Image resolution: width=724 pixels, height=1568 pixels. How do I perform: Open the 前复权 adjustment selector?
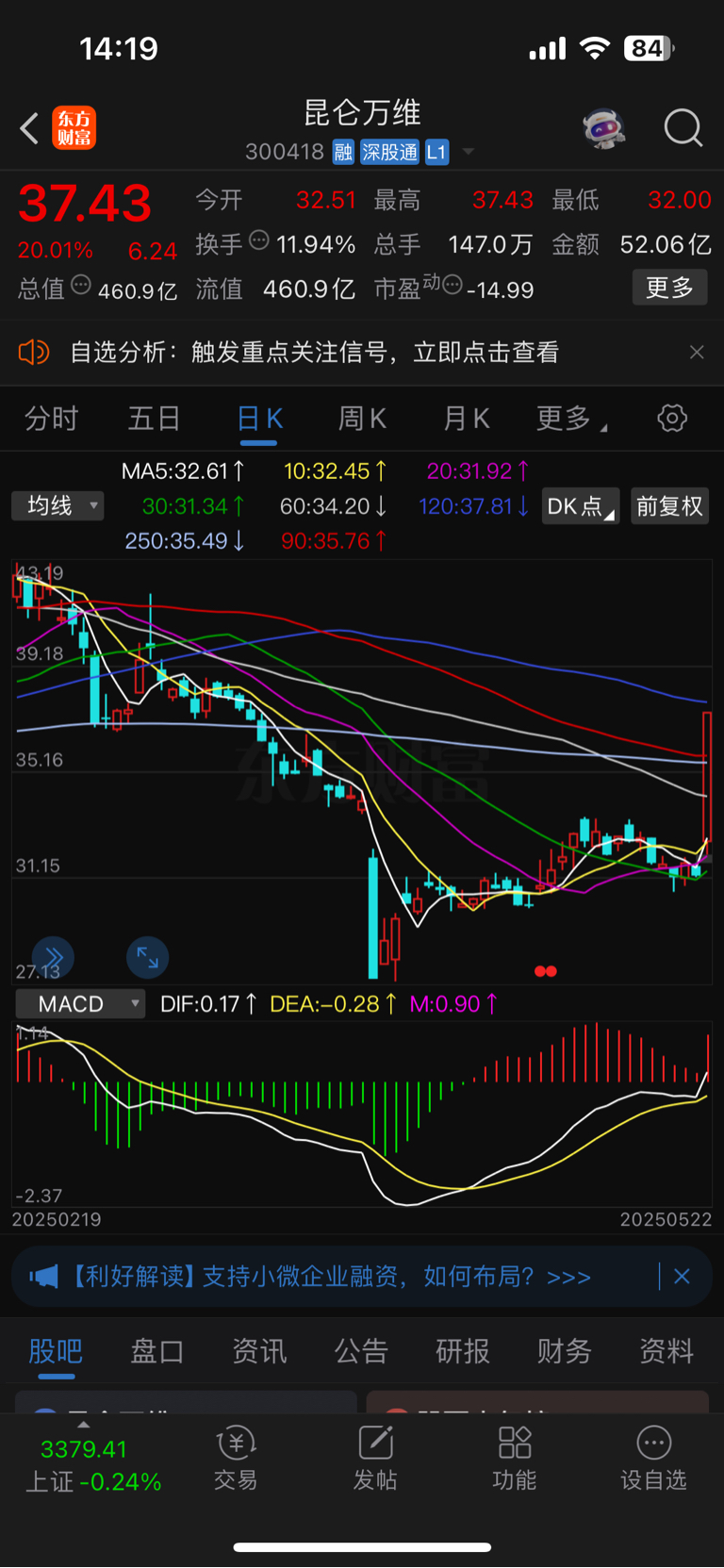[x=669, y=506]
